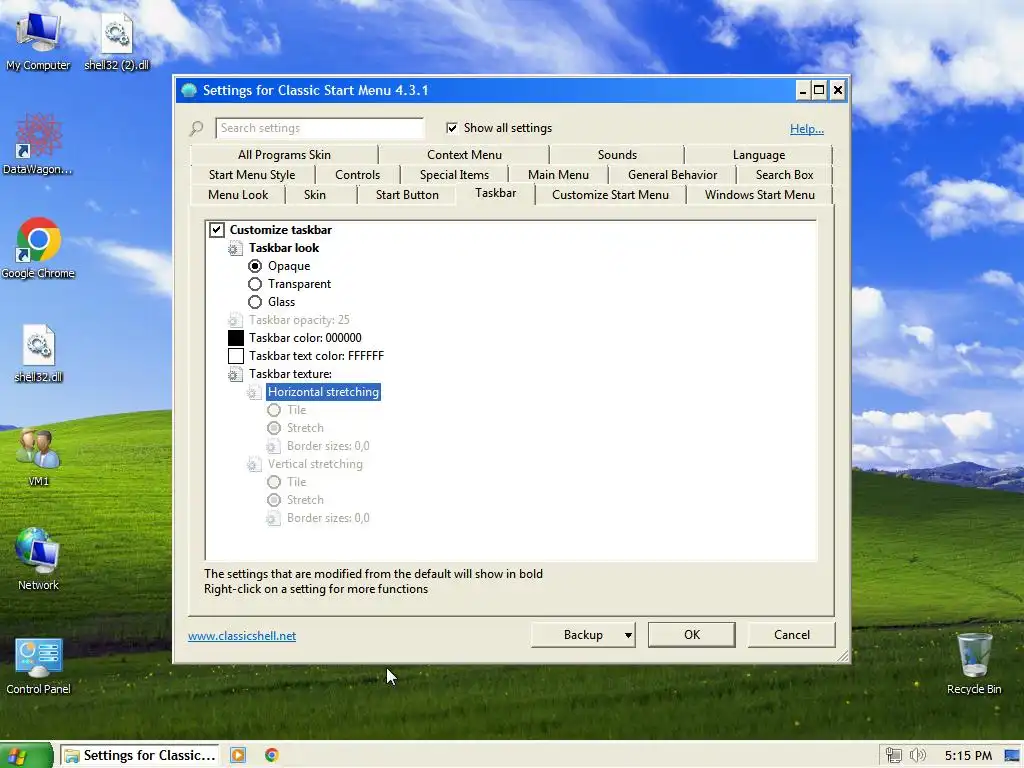Select Glass taskbar look

(255, 302)
